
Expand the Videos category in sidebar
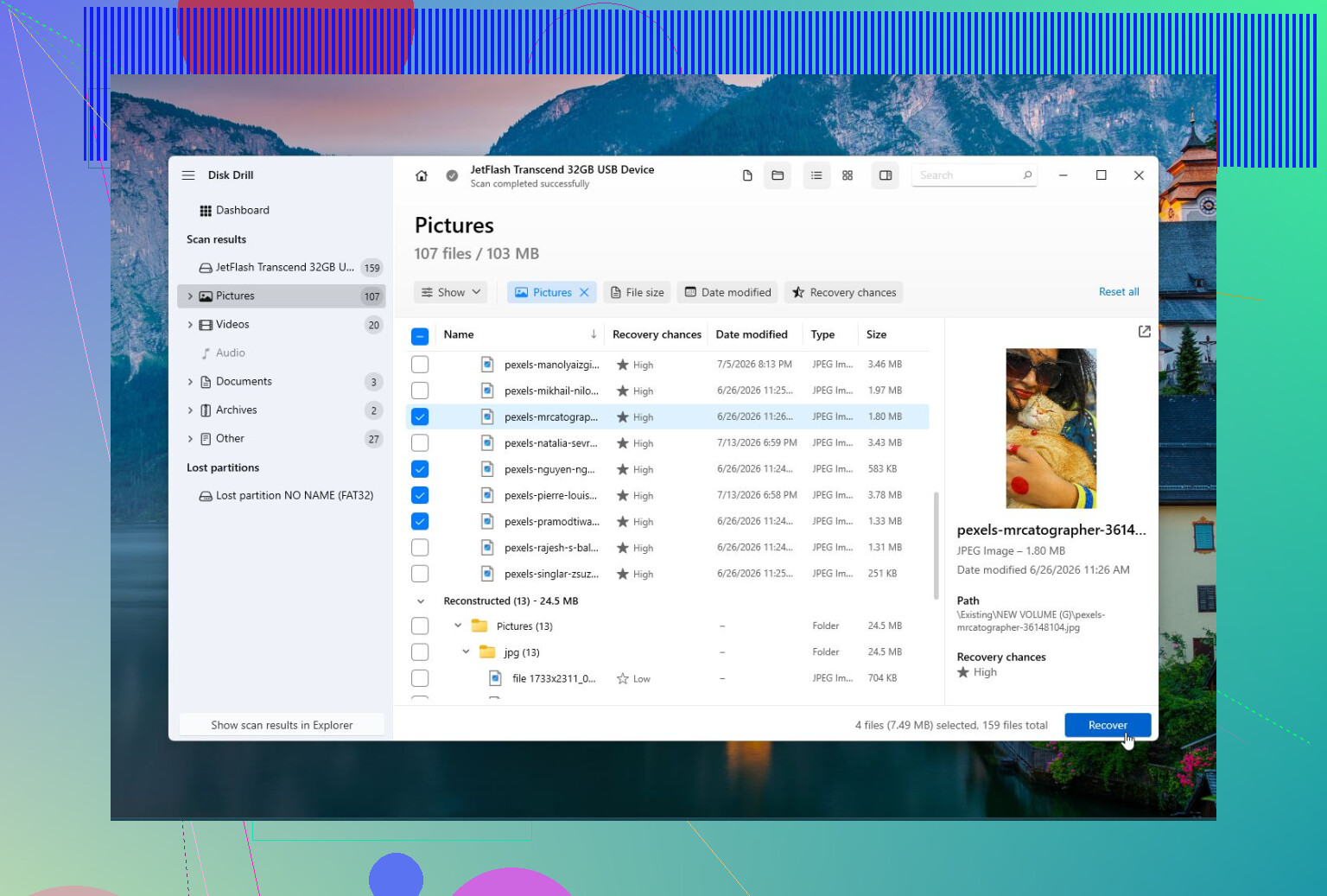[x=190, y=325]
